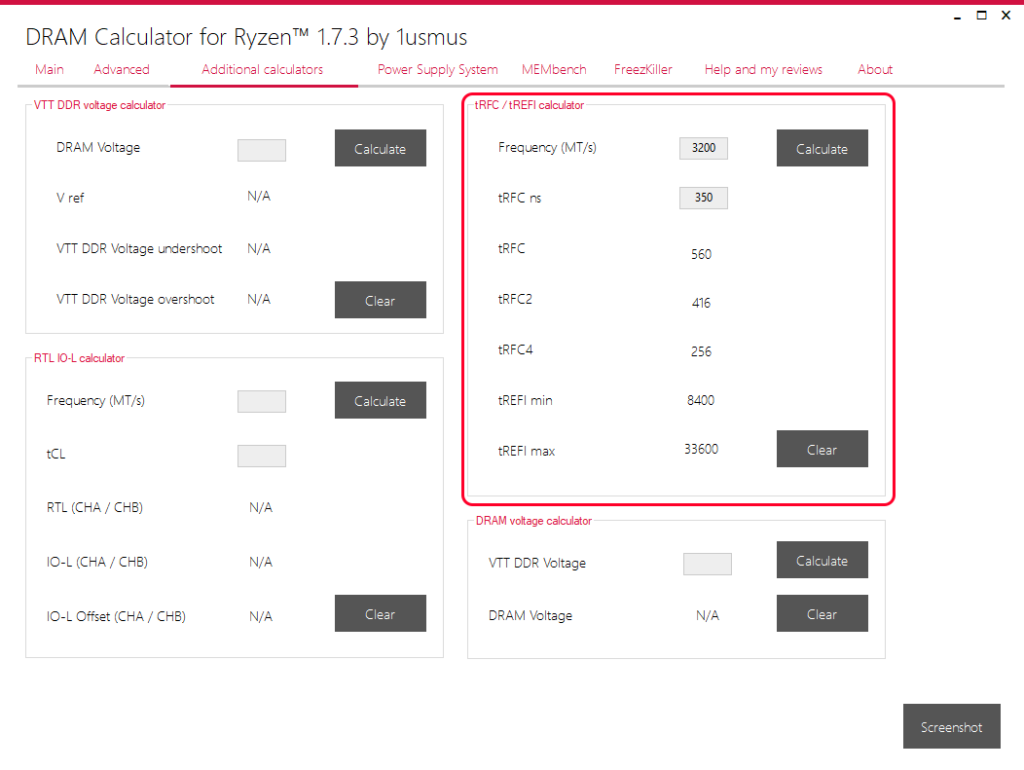Maximize the DRAM Calculator window
The height and width of the screenshot is (770, 1024).
pos(982,16)
